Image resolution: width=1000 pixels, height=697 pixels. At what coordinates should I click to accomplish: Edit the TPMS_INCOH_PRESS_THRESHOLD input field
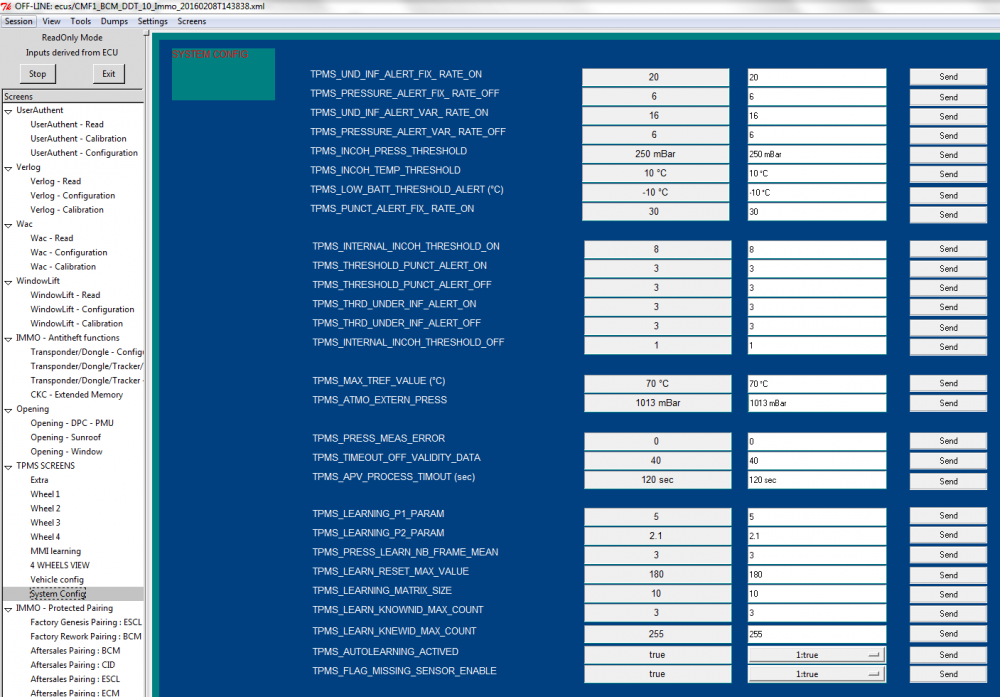pyautogui.click(x=817, y=154)
